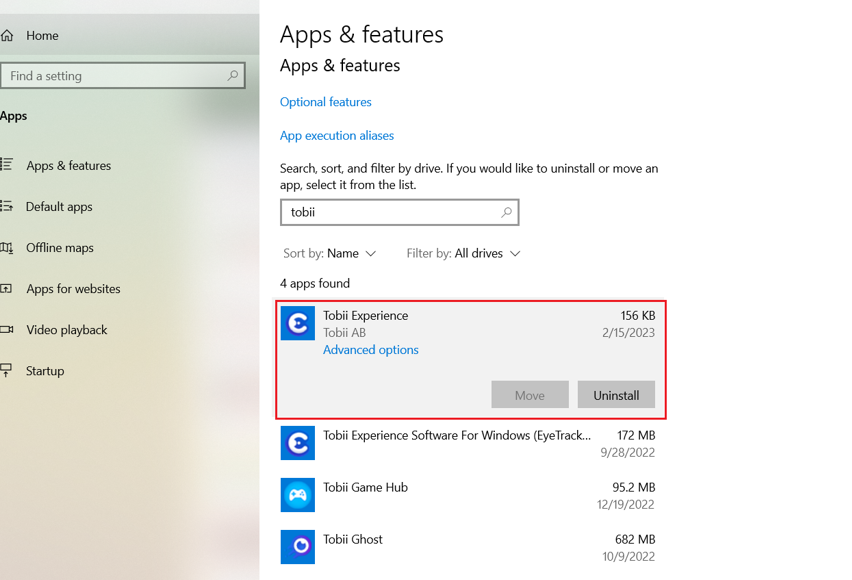Click the Tobii Experience Software For Windows icon
Viewport: 852px width, 580px height.
point(297,443)
